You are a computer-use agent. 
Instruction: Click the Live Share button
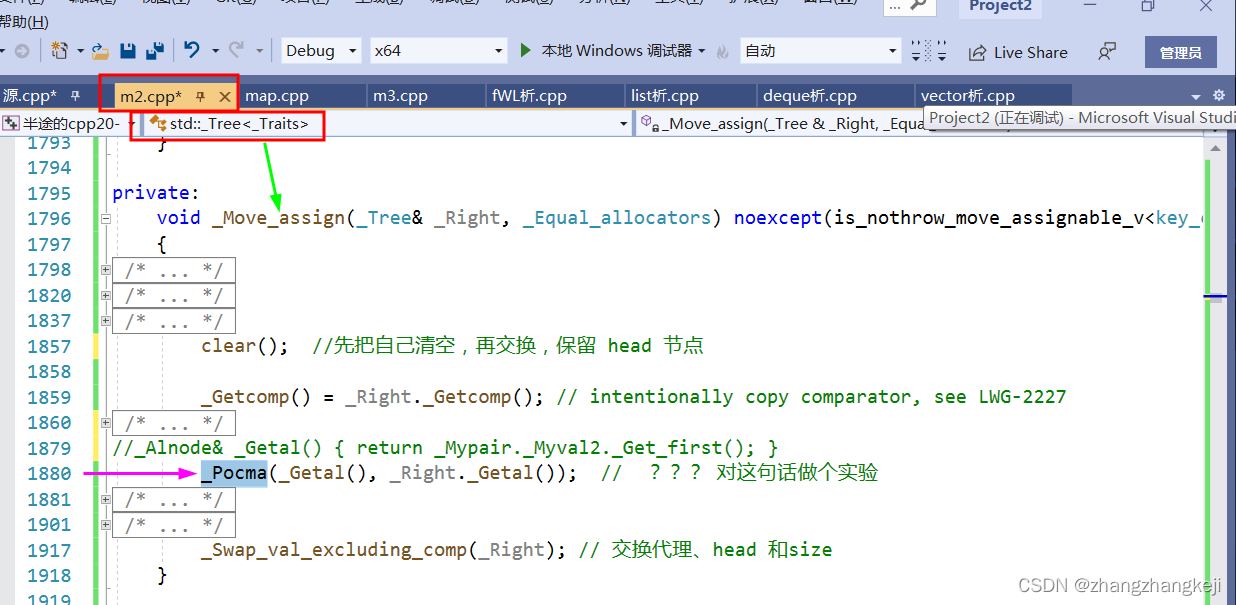[1018, 52]
